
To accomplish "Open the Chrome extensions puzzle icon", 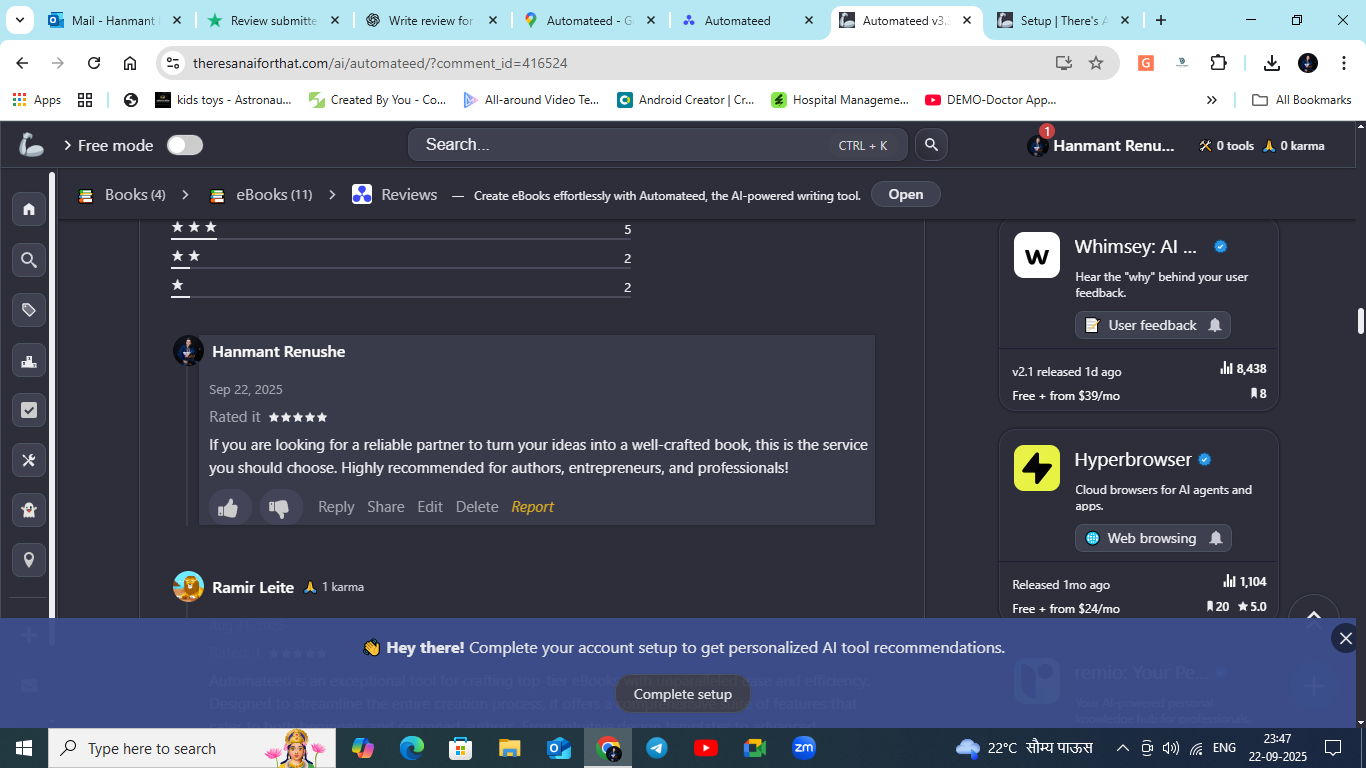I will 1218,63.
